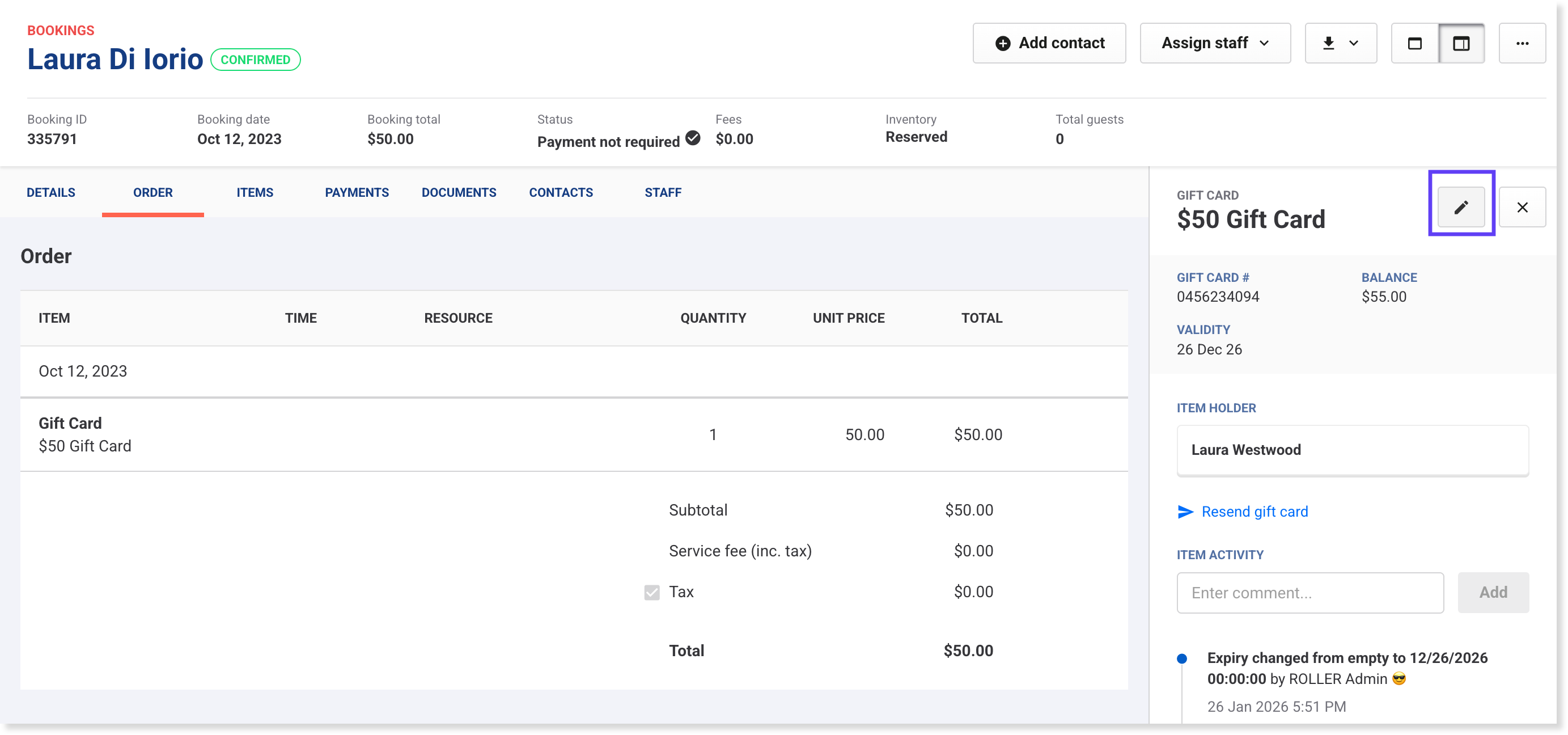Open the Payments tab
The image size is (1568, 735).
tap(357, 192)
